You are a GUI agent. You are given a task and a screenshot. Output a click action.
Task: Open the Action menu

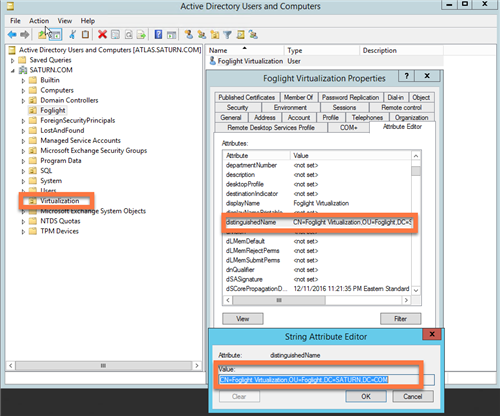[39, 21]
